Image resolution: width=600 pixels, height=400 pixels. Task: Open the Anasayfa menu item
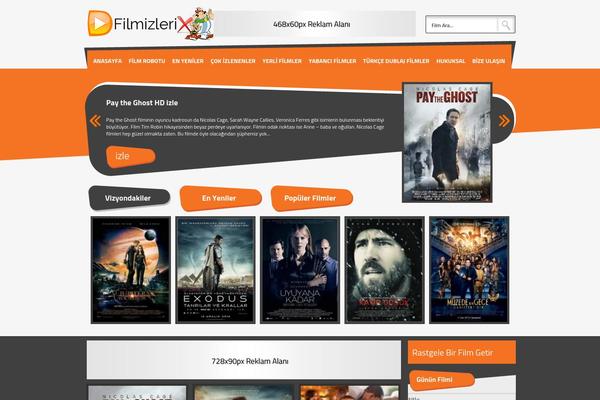coord(108,61)
